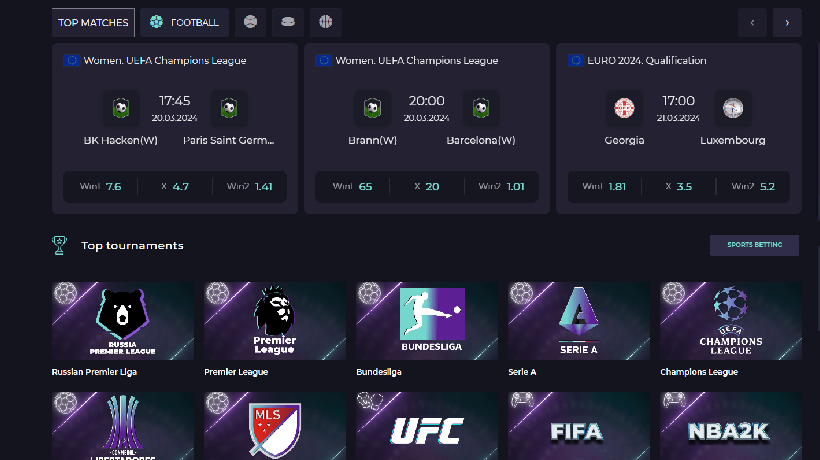Follow the Russian Premier Liga link
This screenshot has height=460, width=820.
coord(94,372)
